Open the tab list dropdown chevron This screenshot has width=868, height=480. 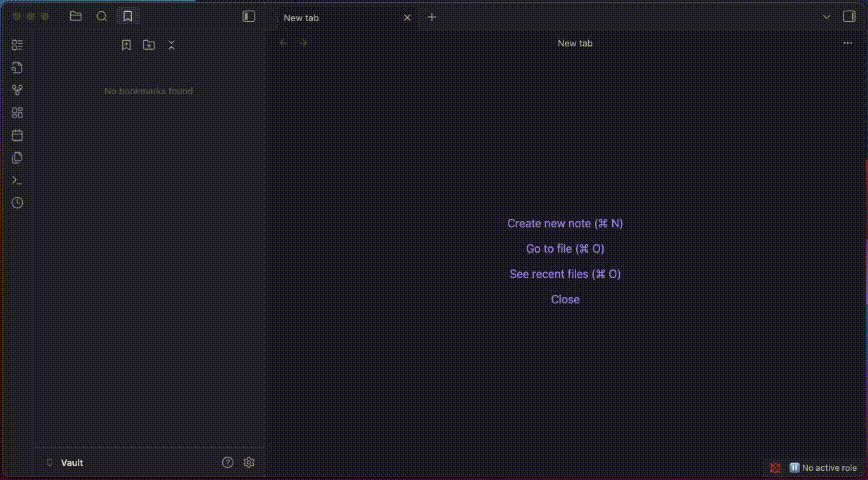click(x=826, y=17)
